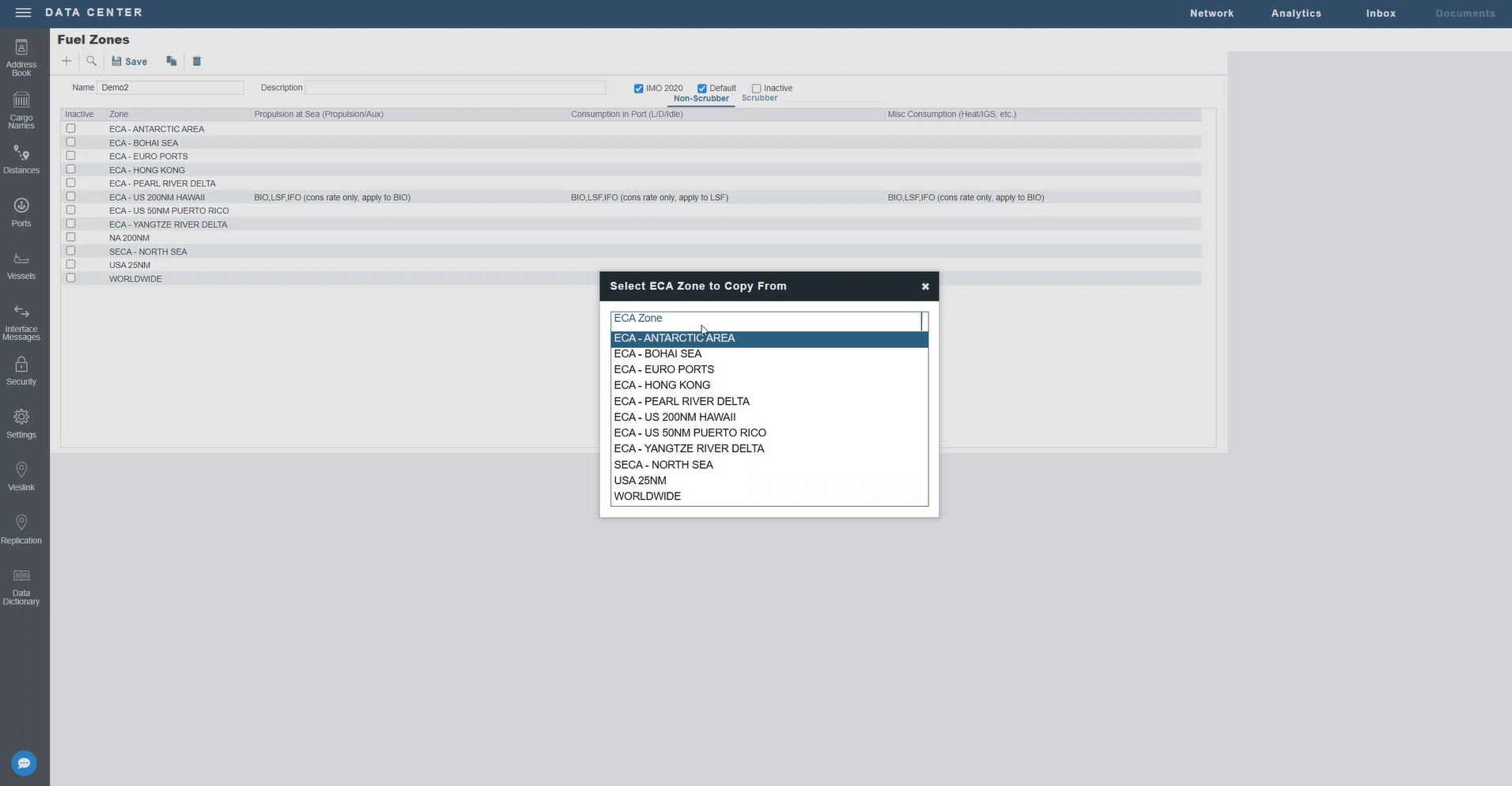Click the trash delete icon in toolbar

(197, 61)
